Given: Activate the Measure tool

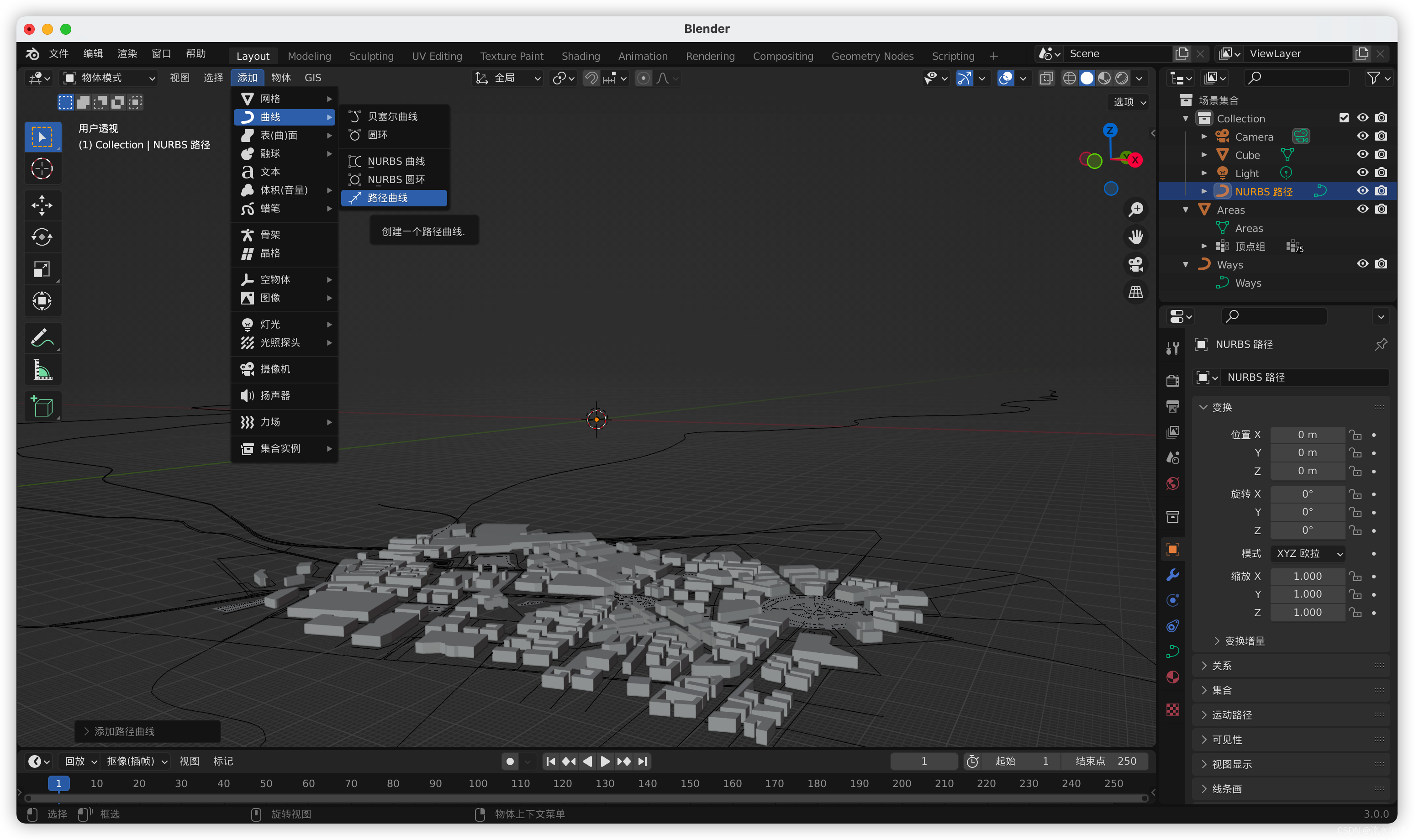Looking at the screenshot, I should click(42, 371).
